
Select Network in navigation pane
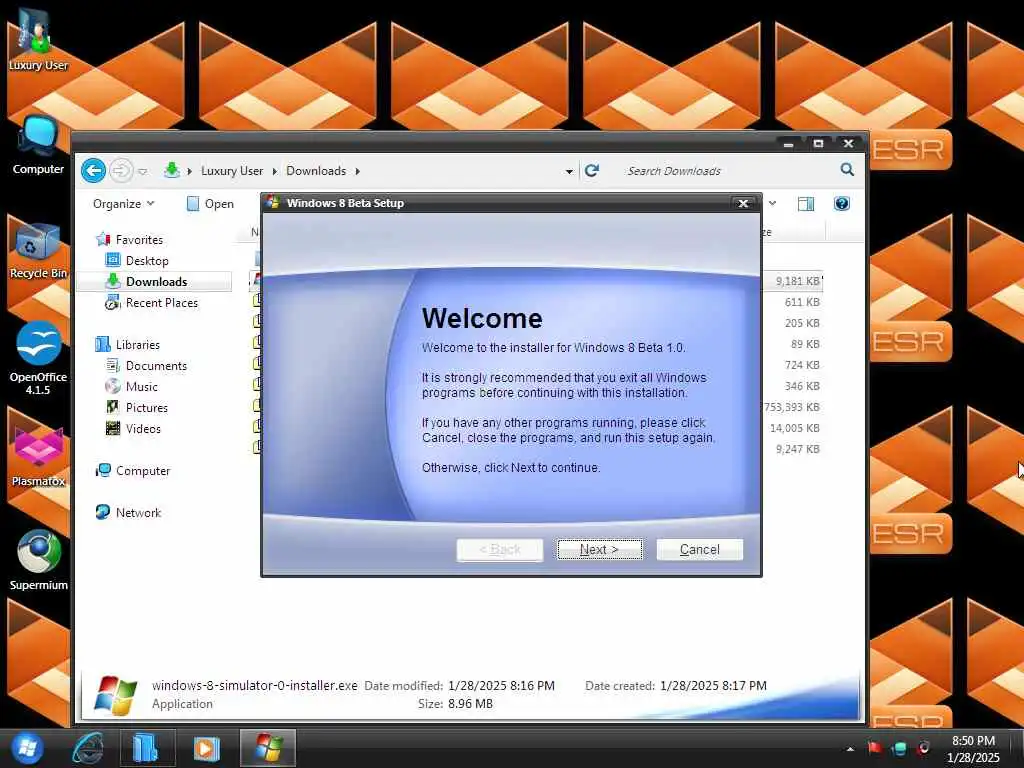click(x=129, y=512)
